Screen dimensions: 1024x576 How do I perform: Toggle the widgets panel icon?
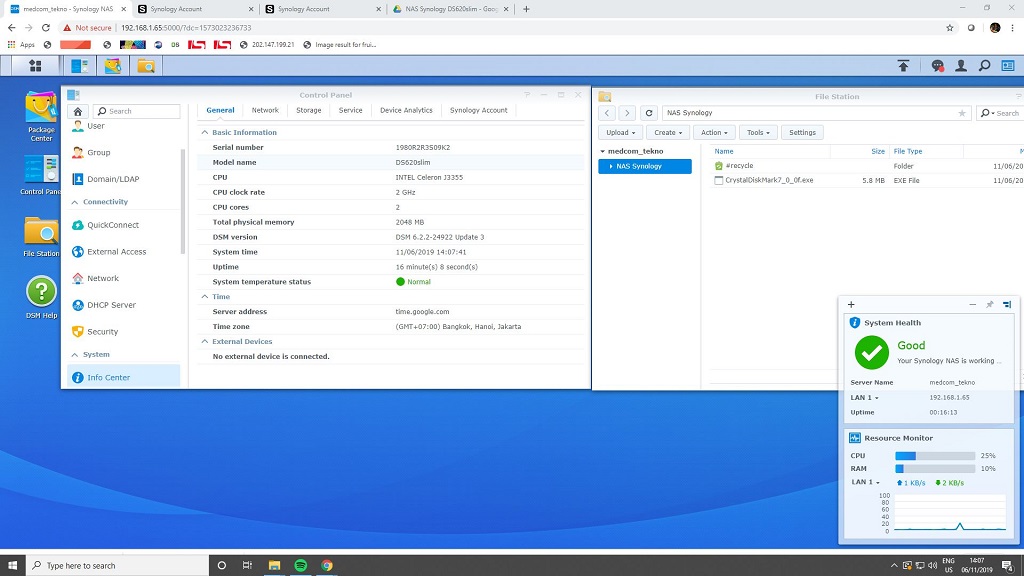coord(1008,65)
